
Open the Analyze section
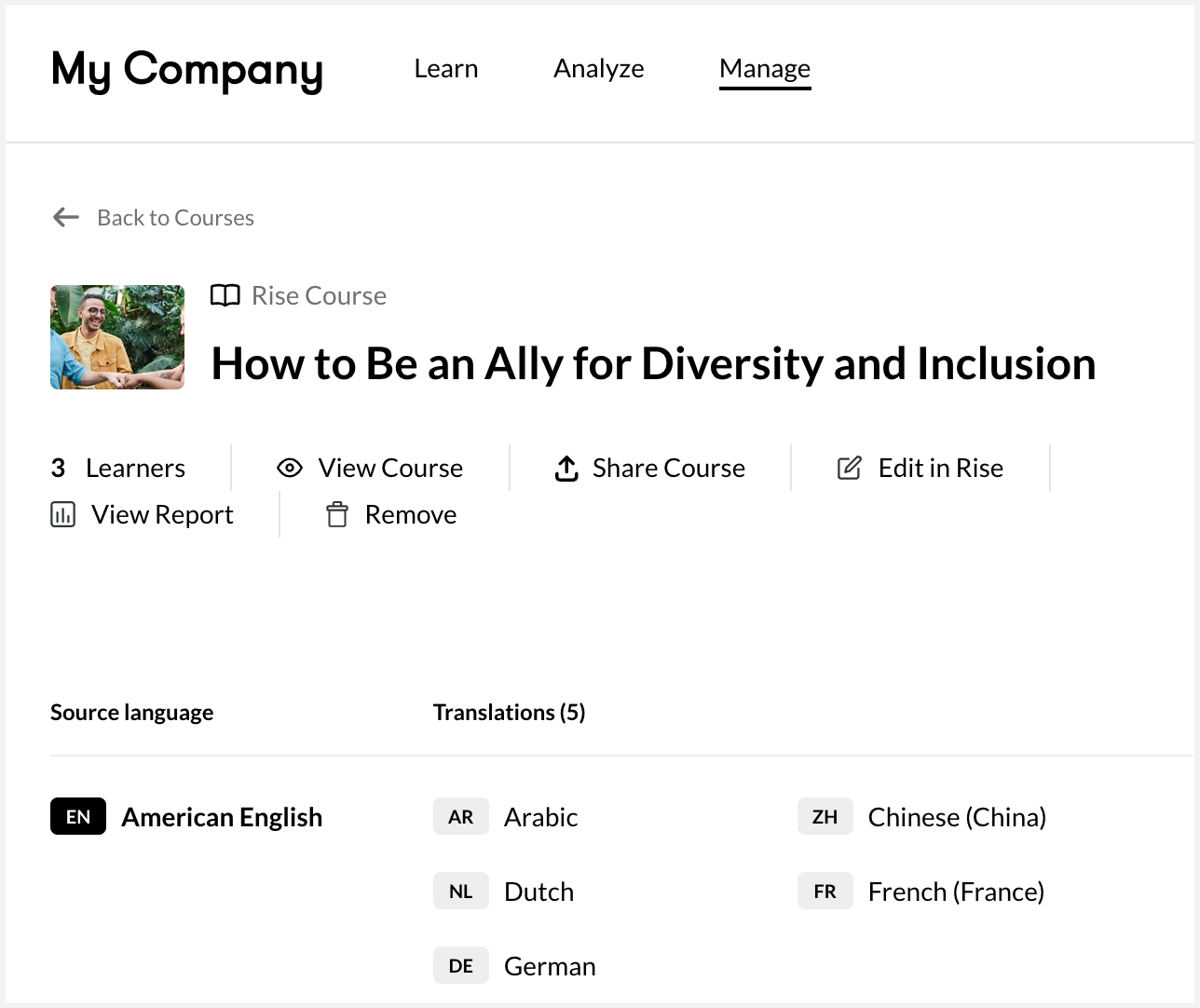599,68
